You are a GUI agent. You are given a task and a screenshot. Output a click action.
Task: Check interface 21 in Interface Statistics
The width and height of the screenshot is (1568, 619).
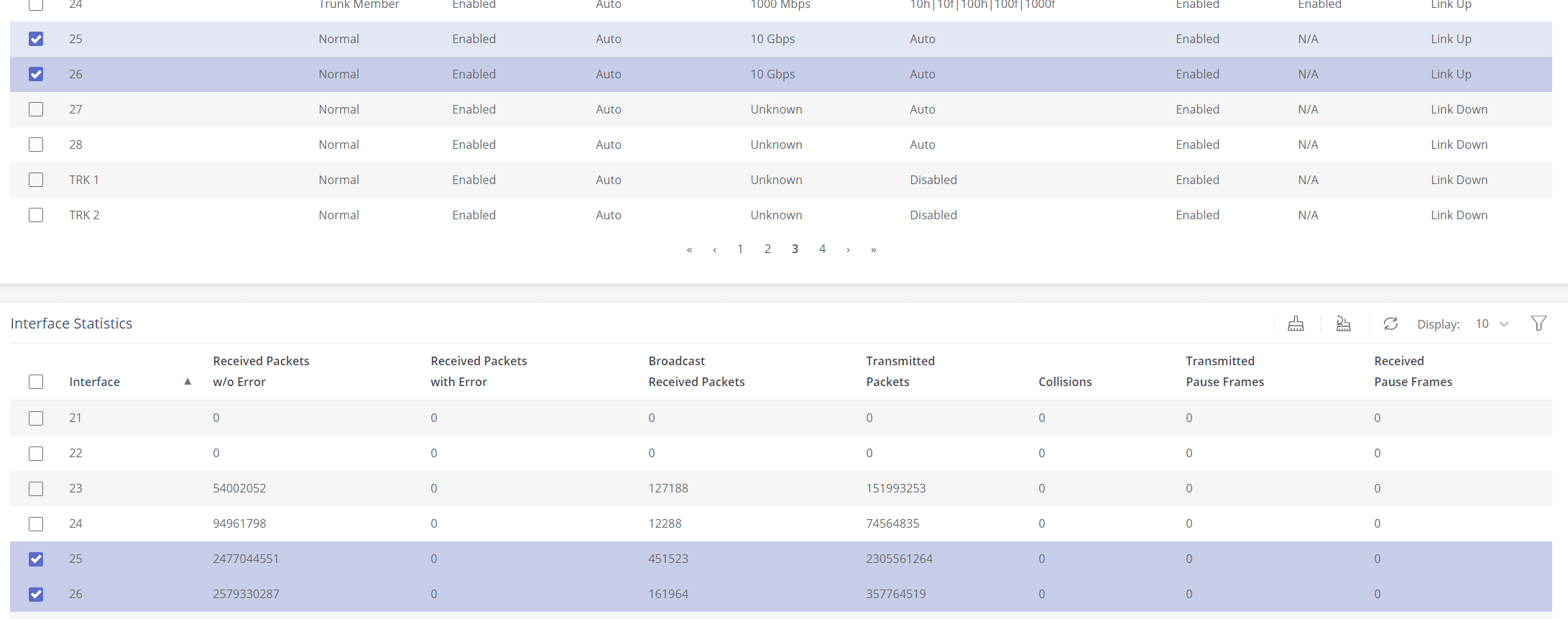[x=36, y=418]
